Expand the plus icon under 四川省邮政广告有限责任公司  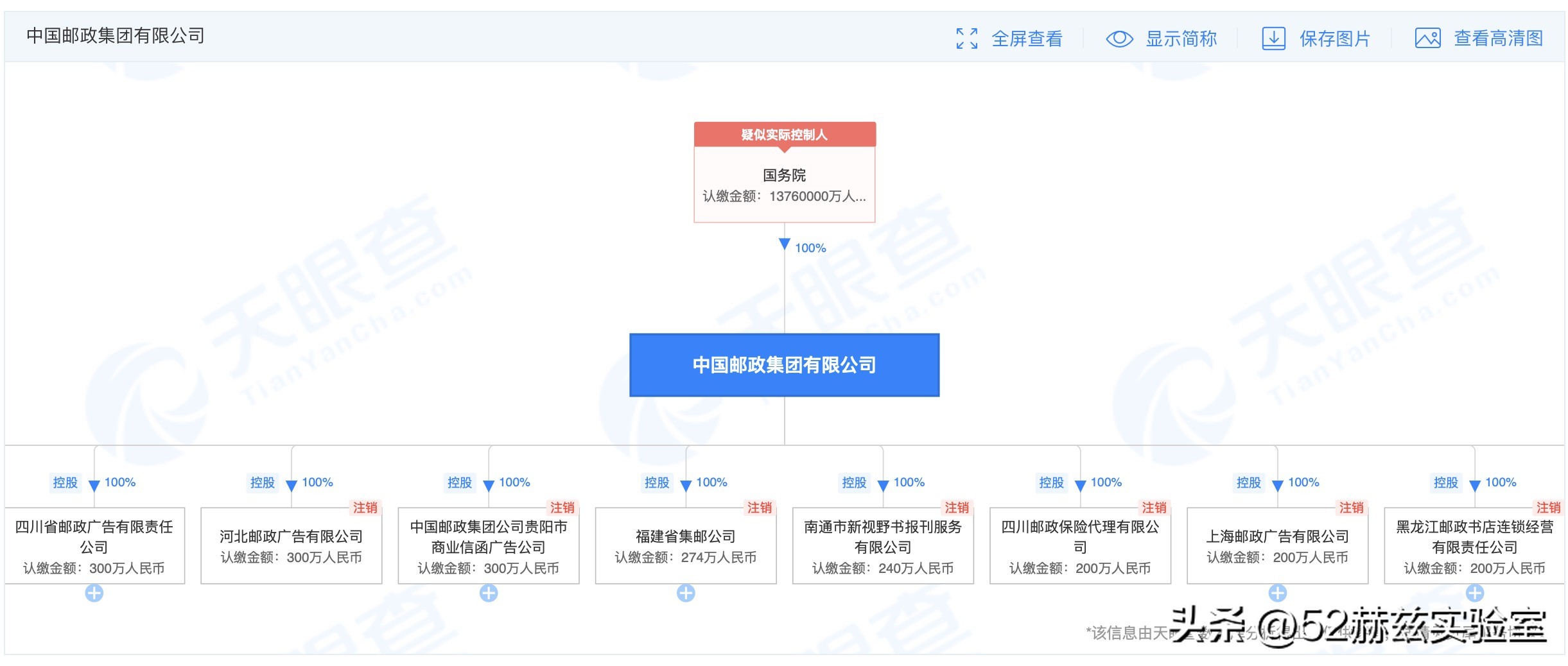tap(94, 593)
